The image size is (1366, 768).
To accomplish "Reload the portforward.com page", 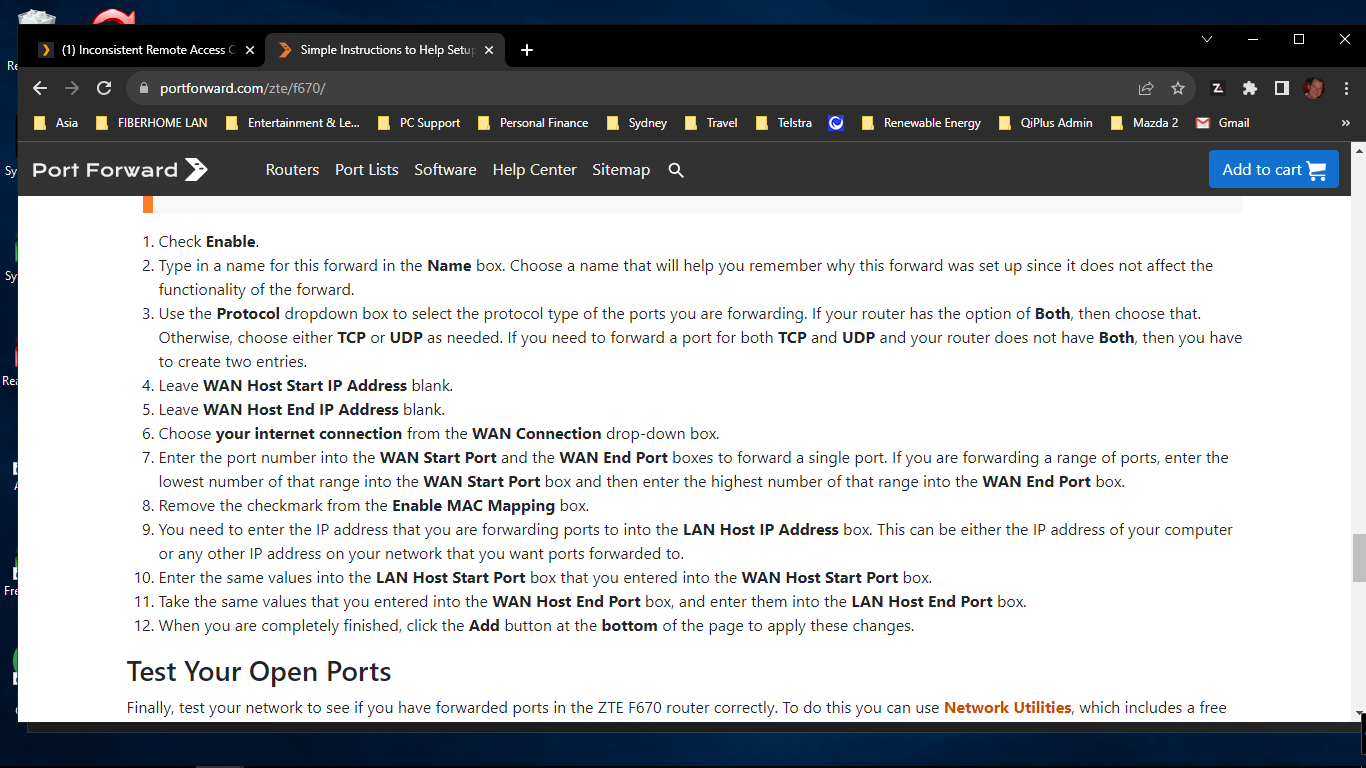I will [104, 88].
